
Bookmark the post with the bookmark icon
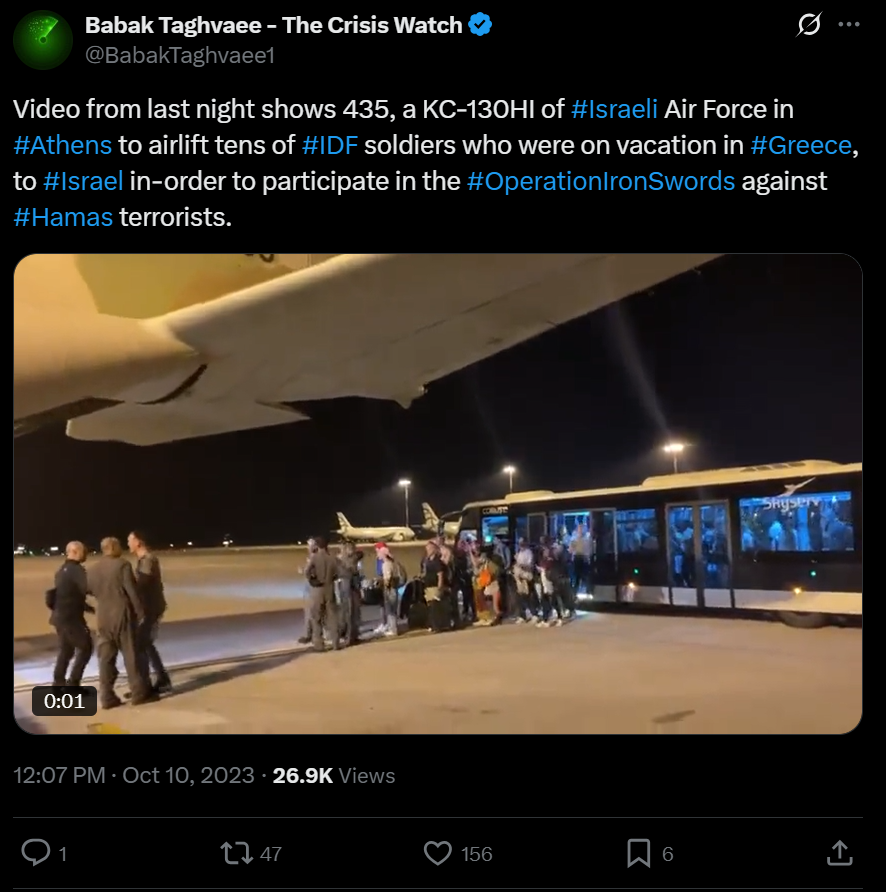(x=638, y=853)
